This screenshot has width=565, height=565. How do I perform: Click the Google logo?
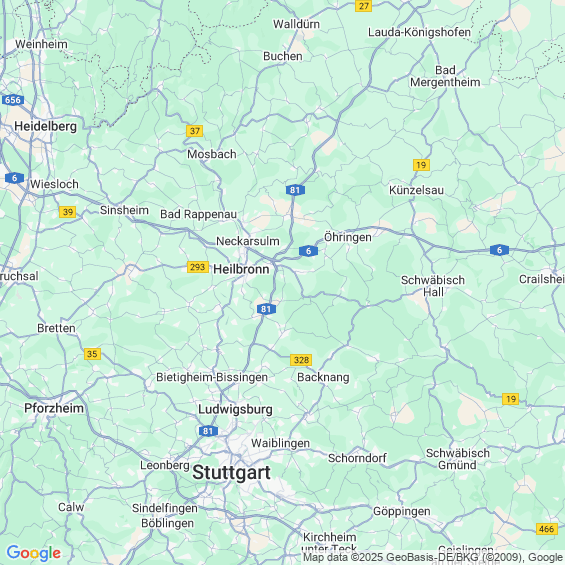[x=34, y=553]
